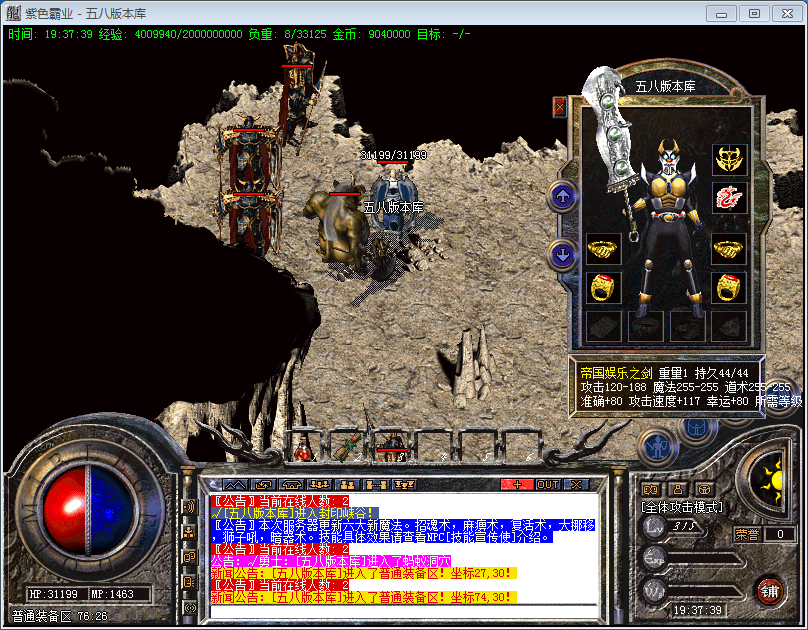The image size is (808, 630).
Task: Click the 帝国娱乐之剑 item name in tooltip
Action: tap(616, 373)
